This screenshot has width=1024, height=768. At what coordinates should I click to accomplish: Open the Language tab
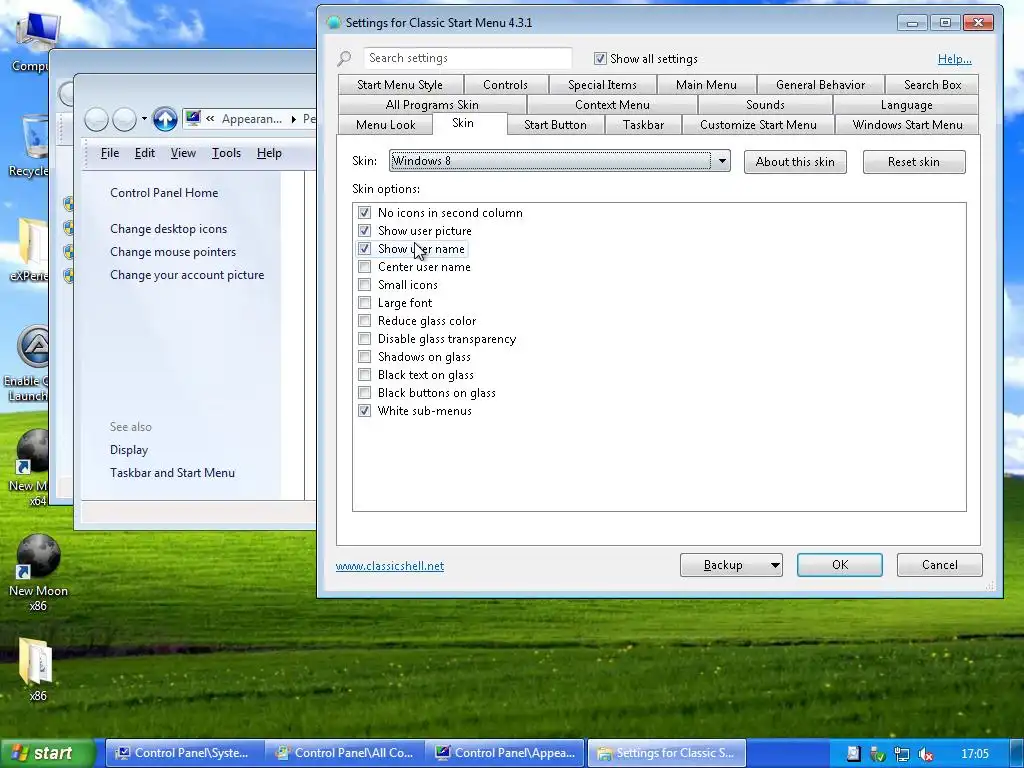pos(906,104)
